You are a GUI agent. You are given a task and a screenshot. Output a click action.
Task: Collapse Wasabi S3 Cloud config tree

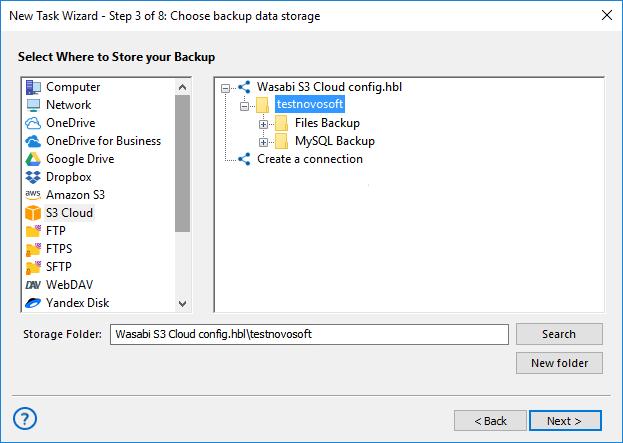tap(226, 87)
